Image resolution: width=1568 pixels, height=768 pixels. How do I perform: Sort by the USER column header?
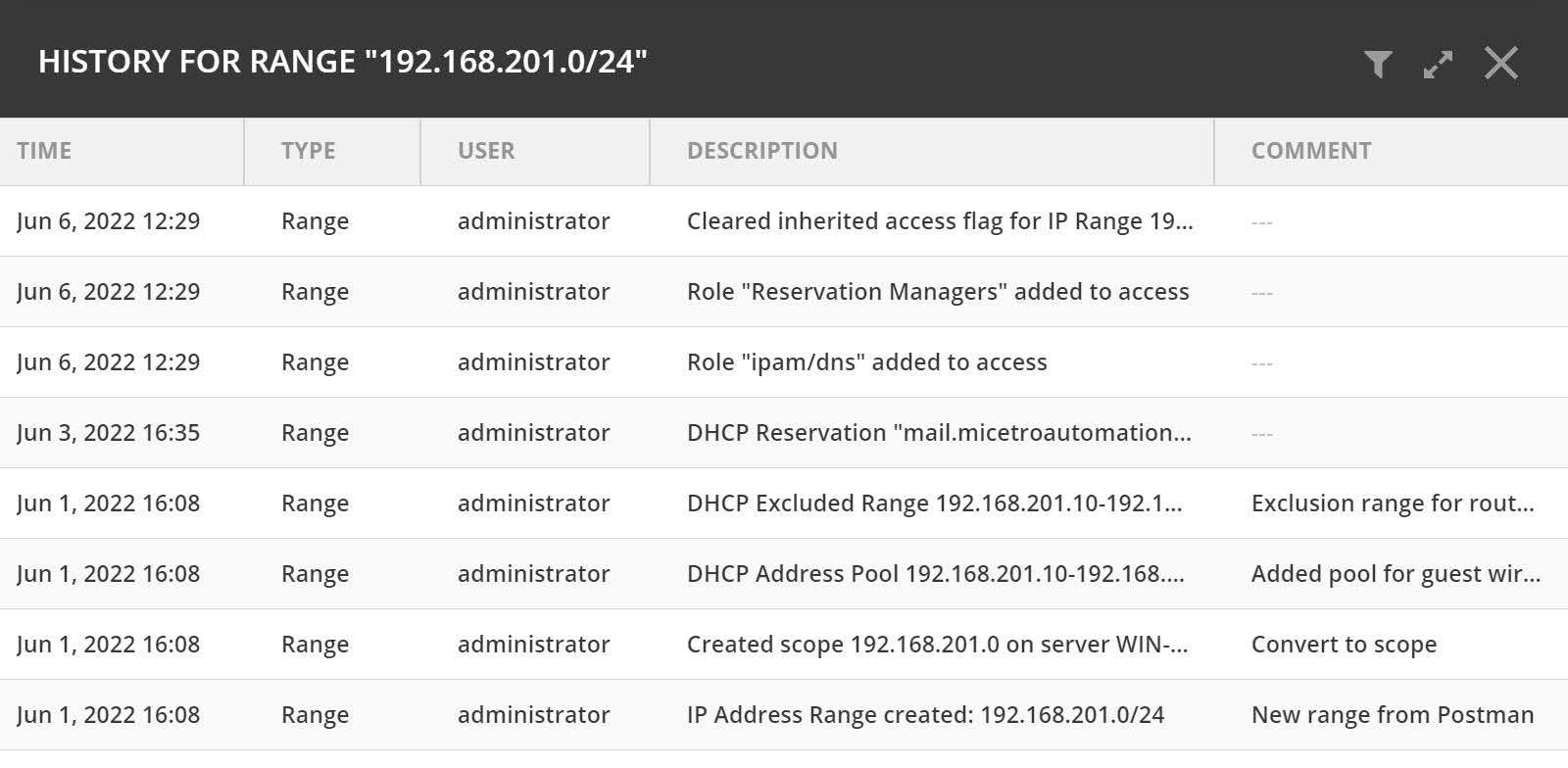coord(535,151)
